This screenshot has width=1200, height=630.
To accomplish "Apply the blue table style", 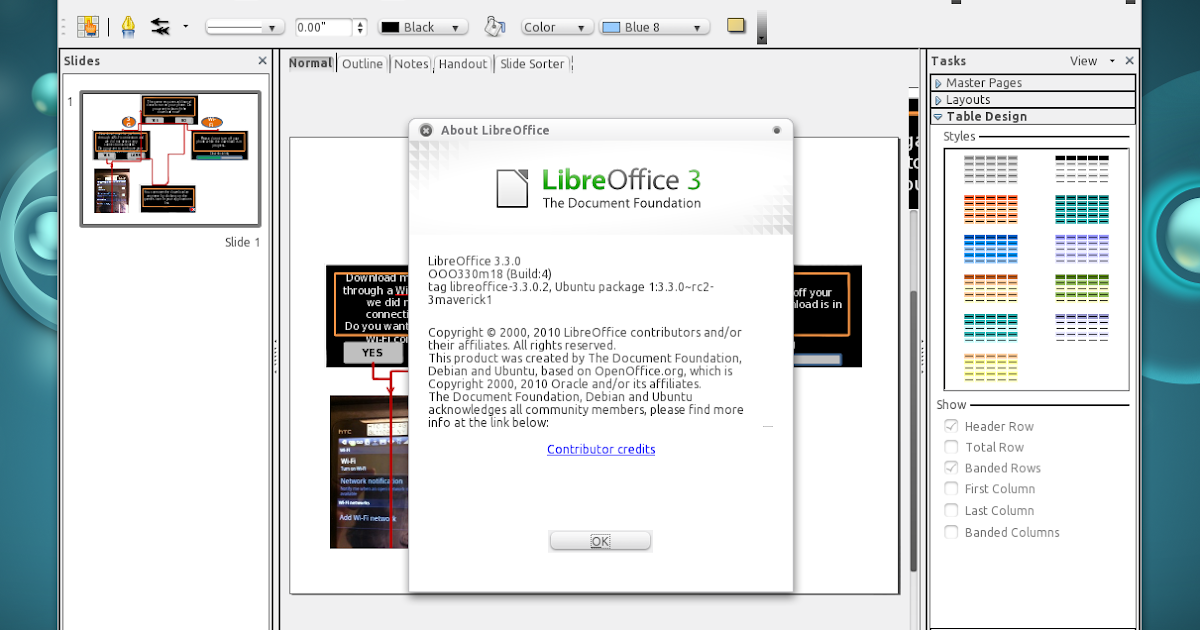I will pyautogui.click(x=991, y=248).
